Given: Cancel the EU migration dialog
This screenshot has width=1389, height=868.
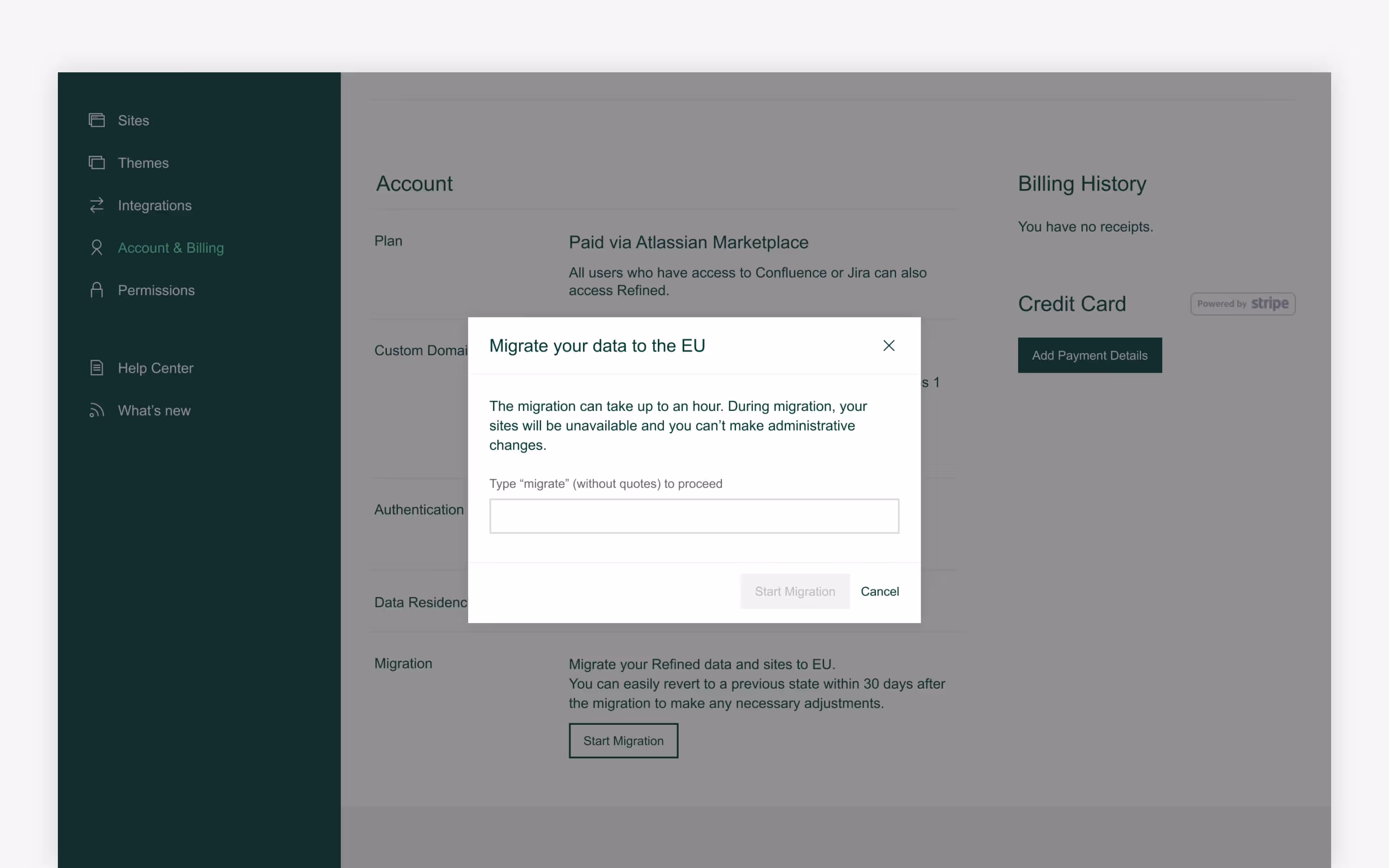Looking at the screenshot, I should (x=879, y=591).
